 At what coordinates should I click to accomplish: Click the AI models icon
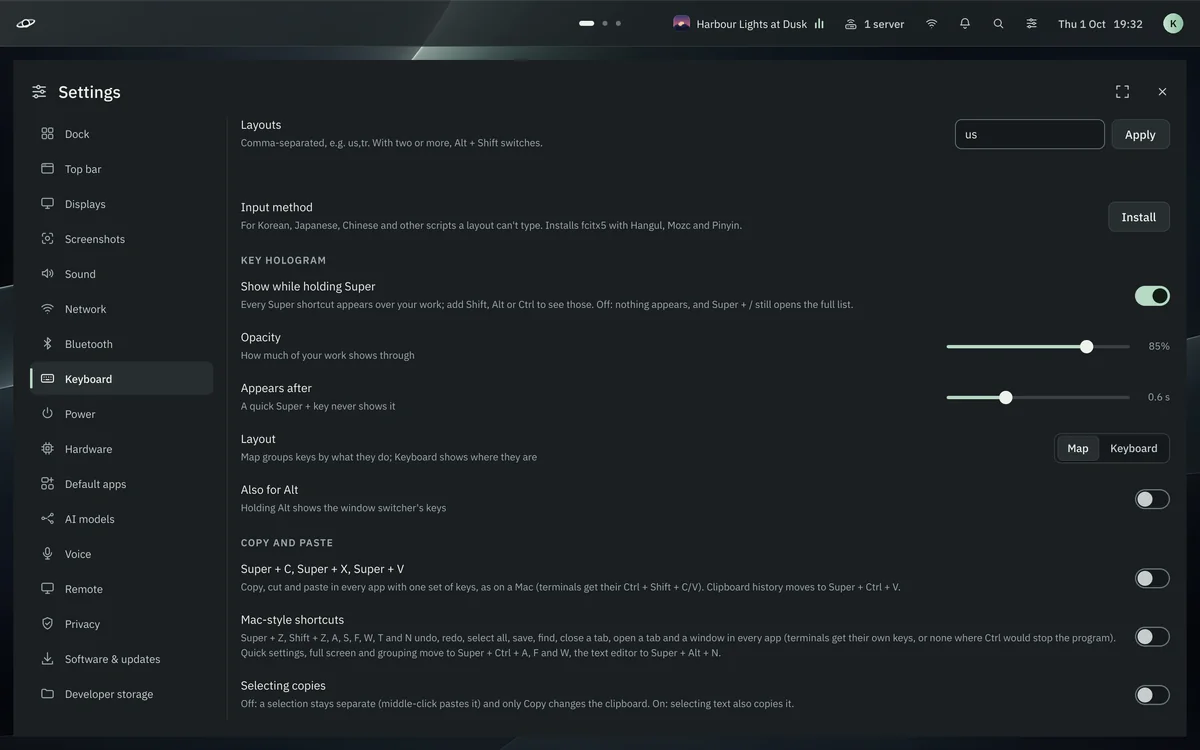(47, 519)
